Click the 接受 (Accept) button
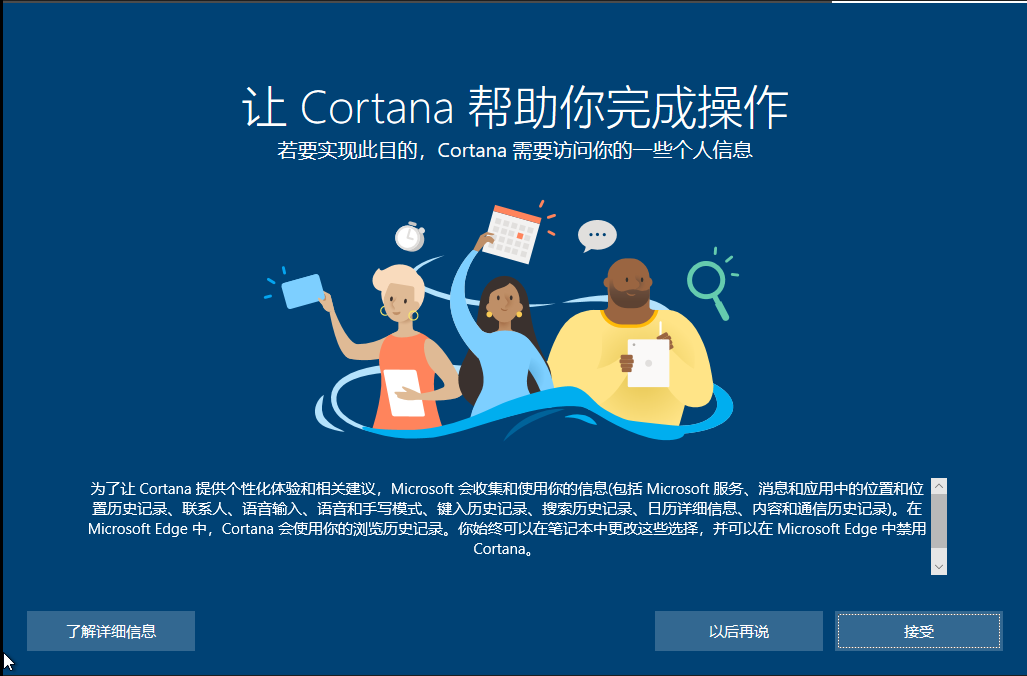The width and height of the screenshot is (1027, 676). pos(918,631)
